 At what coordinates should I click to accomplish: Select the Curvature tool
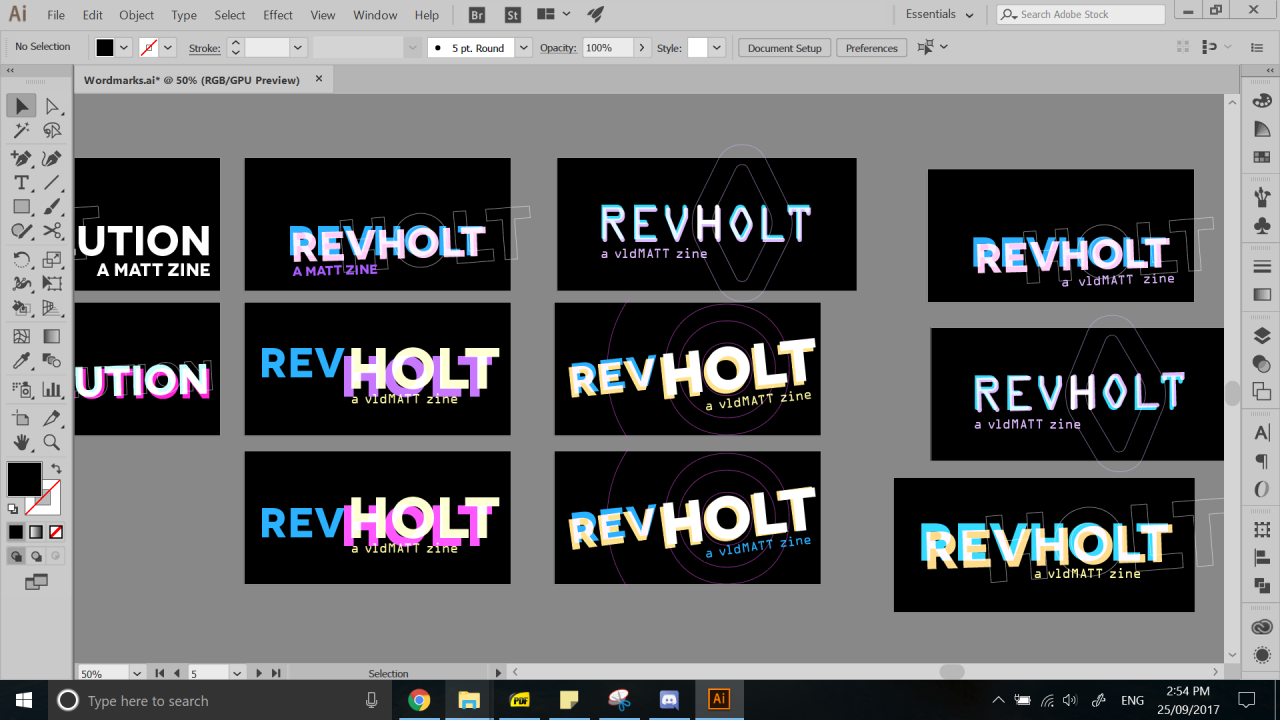point(52,158)
